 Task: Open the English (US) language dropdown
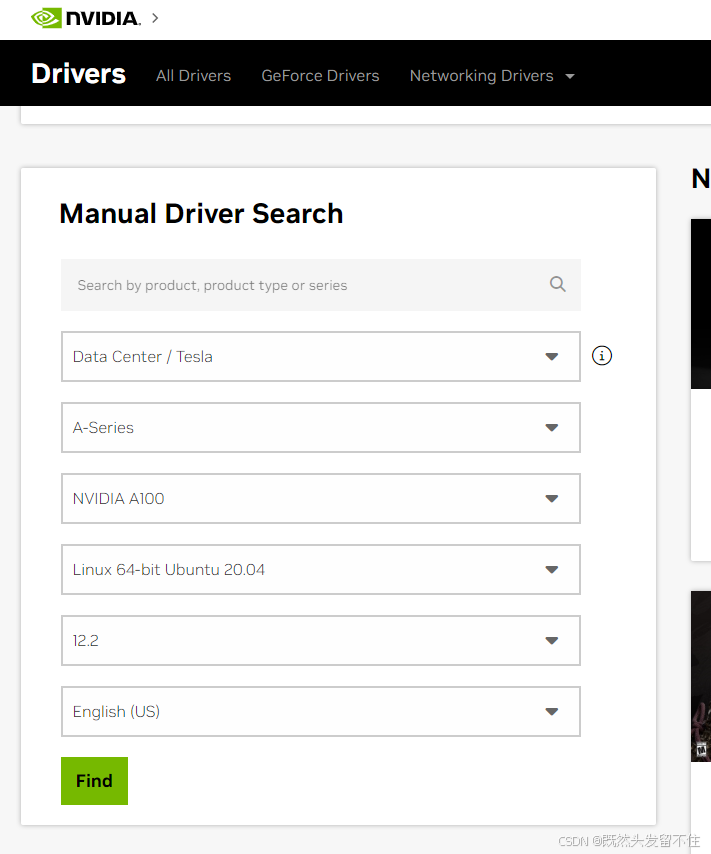tap(321, 711)
